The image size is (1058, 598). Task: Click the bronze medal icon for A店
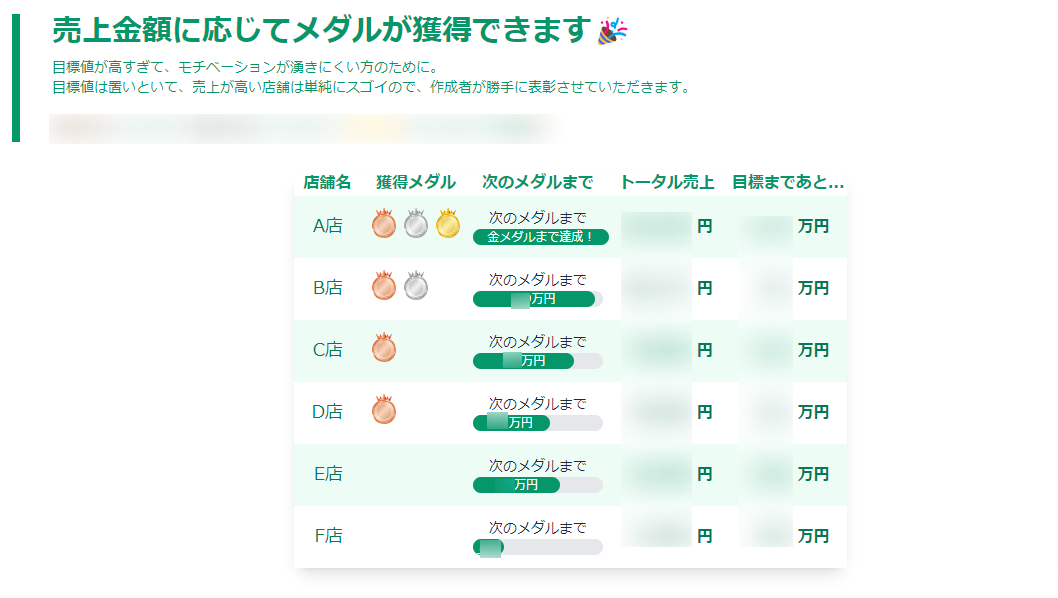(x=385, y=224)
